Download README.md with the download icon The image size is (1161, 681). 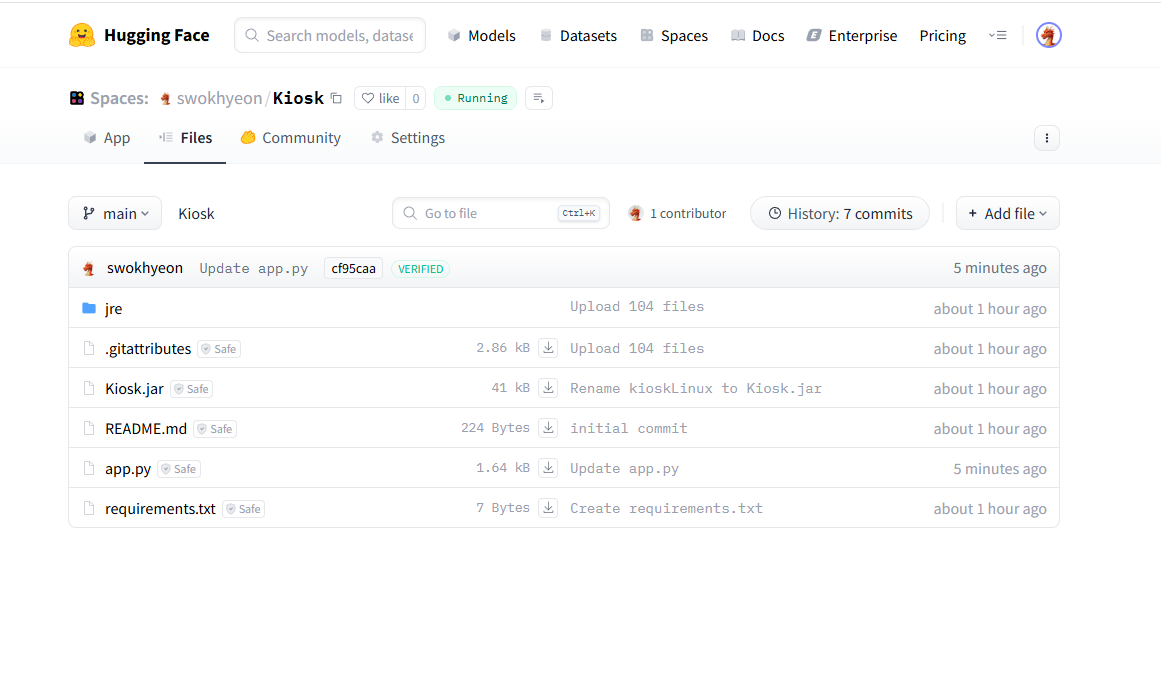click(x=548, y=427)
